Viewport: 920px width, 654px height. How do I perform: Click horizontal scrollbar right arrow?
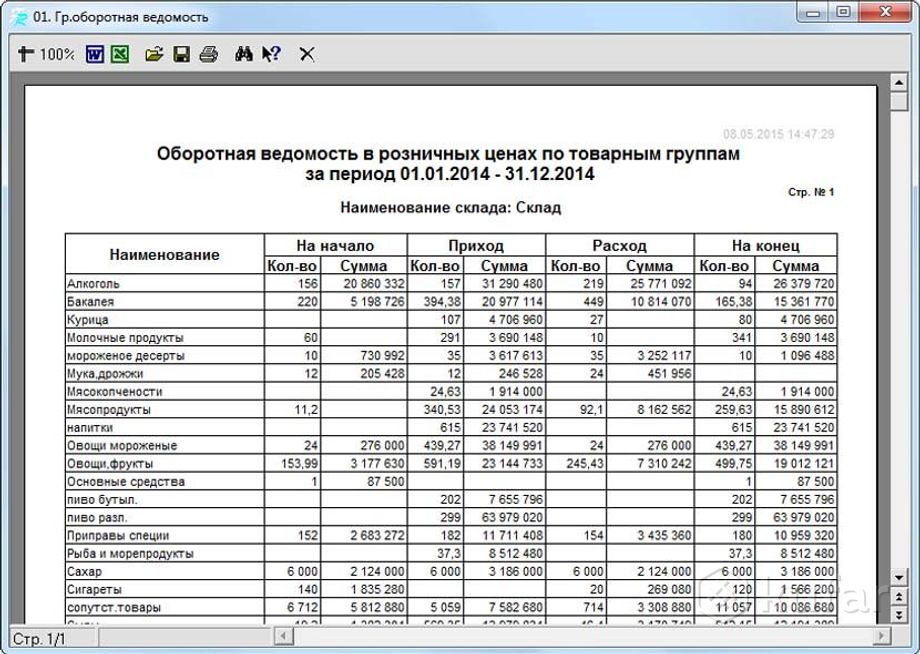(x=883, y=637)
